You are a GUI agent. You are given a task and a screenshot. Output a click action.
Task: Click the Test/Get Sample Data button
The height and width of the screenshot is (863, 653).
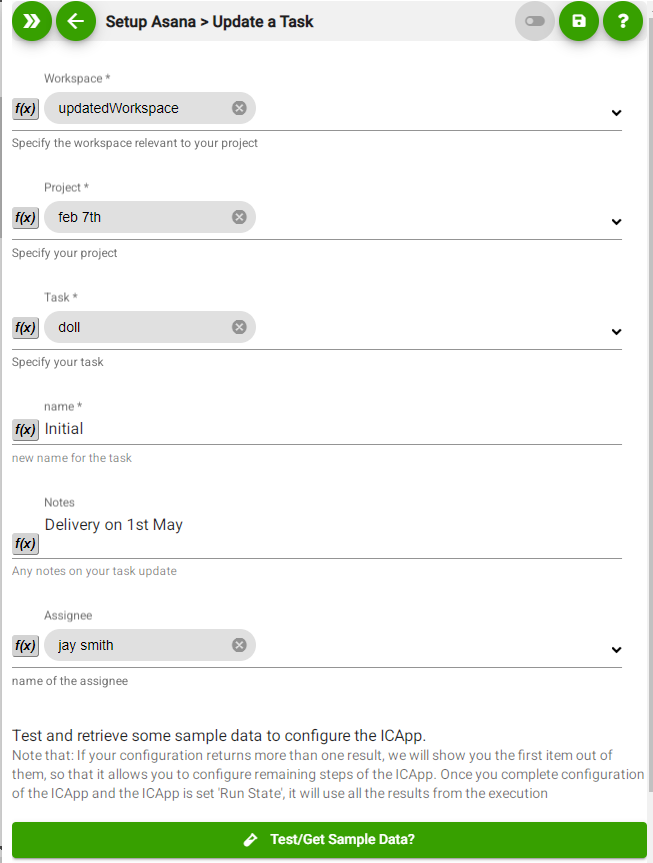329,839
